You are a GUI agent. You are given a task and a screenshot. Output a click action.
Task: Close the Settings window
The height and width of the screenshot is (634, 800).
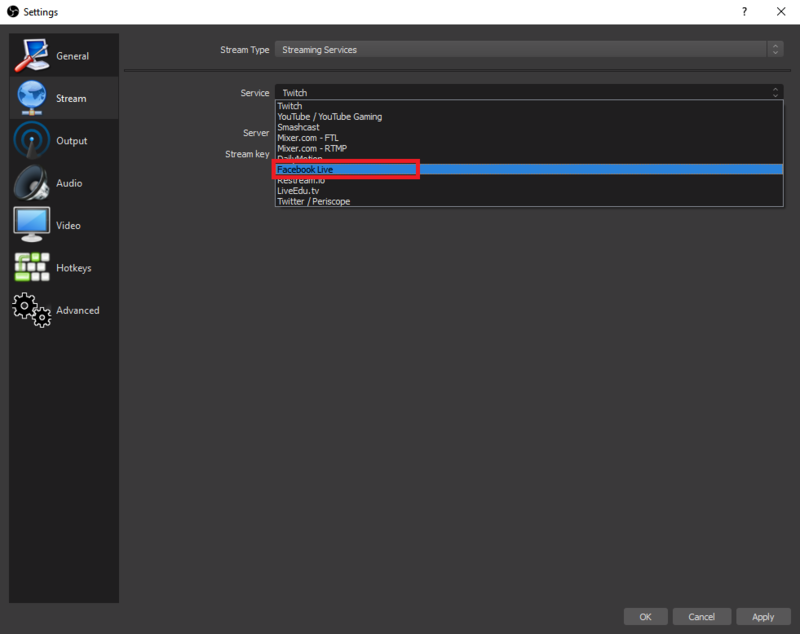click(x=781, y=11)
